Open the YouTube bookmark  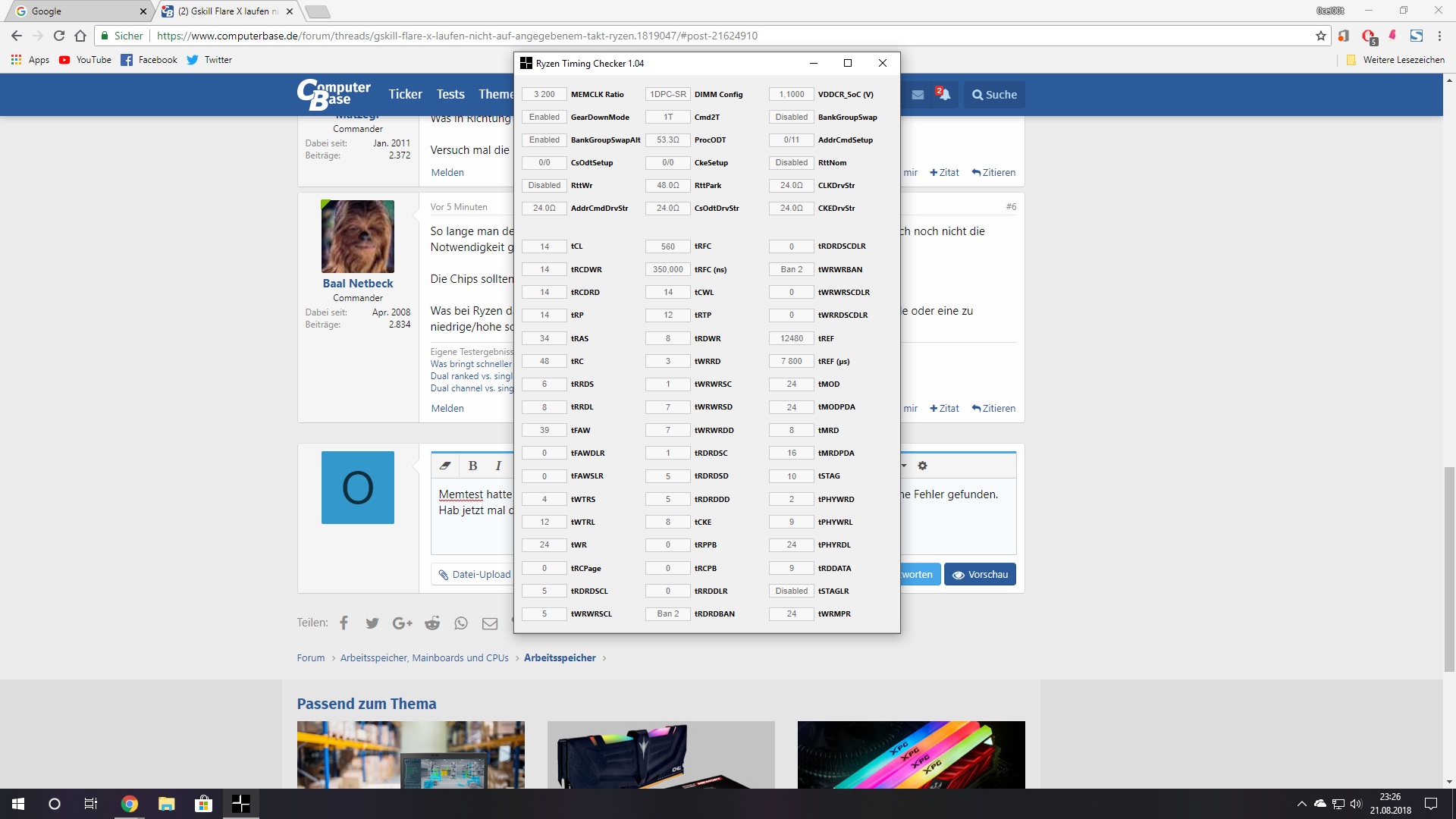pyautogui.click(x=85, y=60)
